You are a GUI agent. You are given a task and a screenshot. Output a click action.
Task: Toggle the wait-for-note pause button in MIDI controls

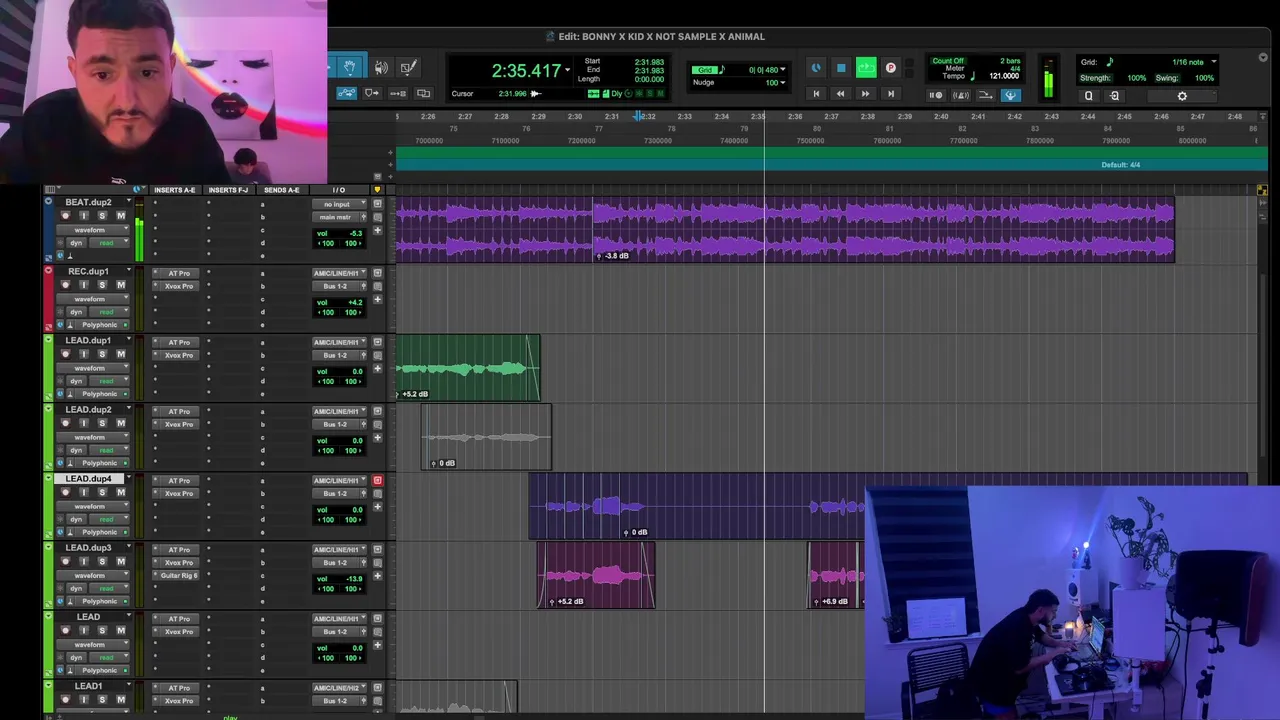(x=935, y=95)
